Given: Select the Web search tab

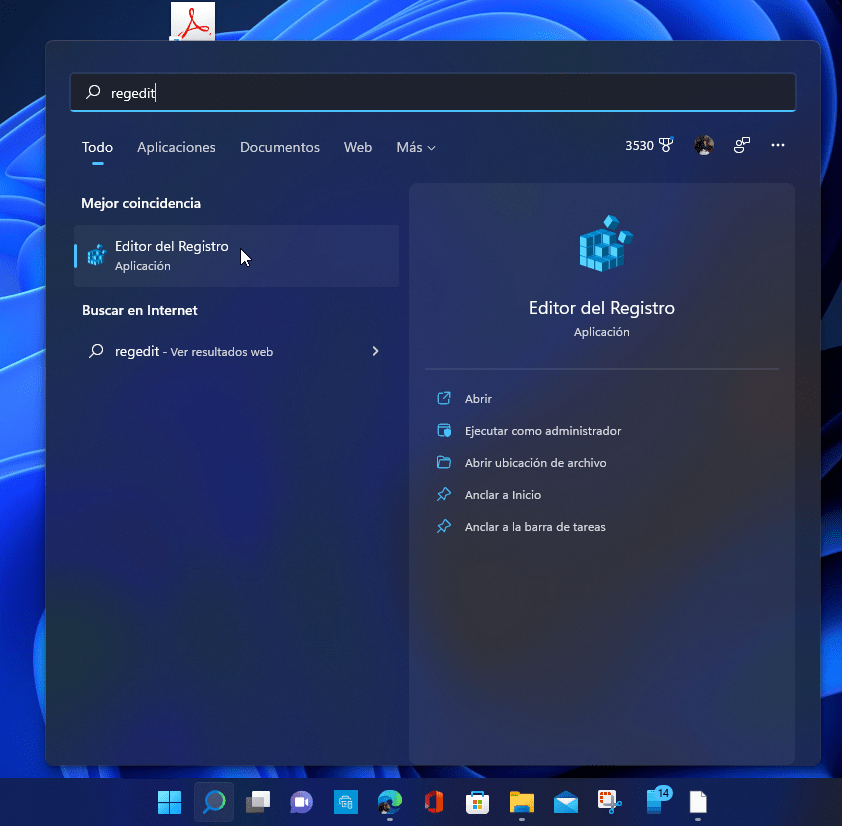Looking at the screenshot, I should (358, 147).
